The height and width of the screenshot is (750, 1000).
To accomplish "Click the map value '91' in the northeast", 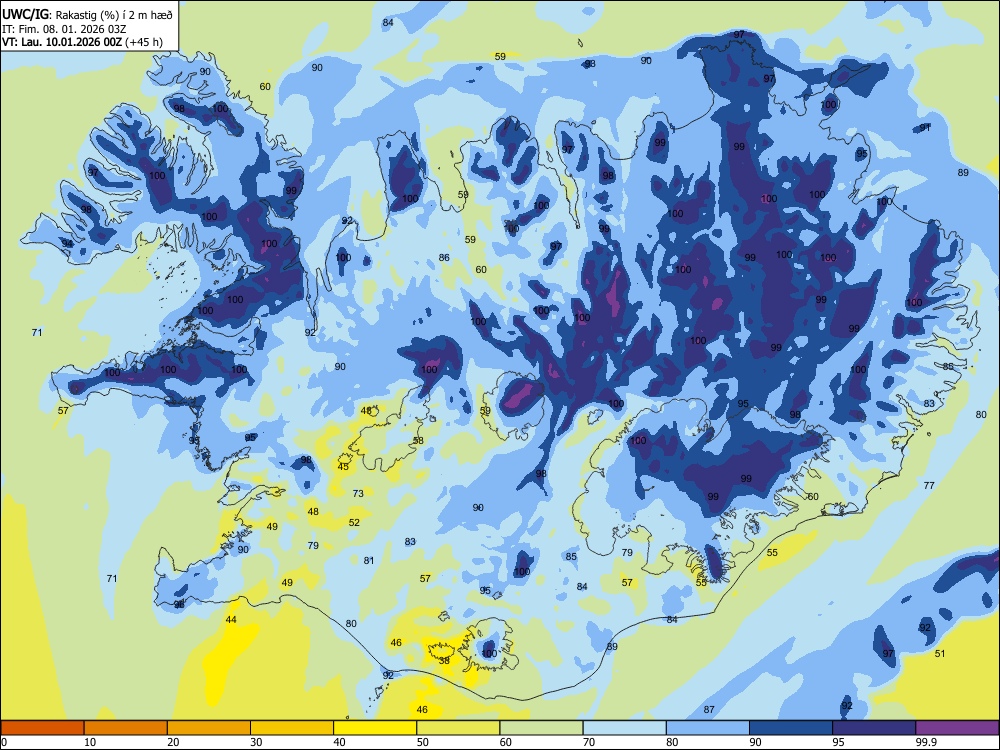I will tap(925, 128).
